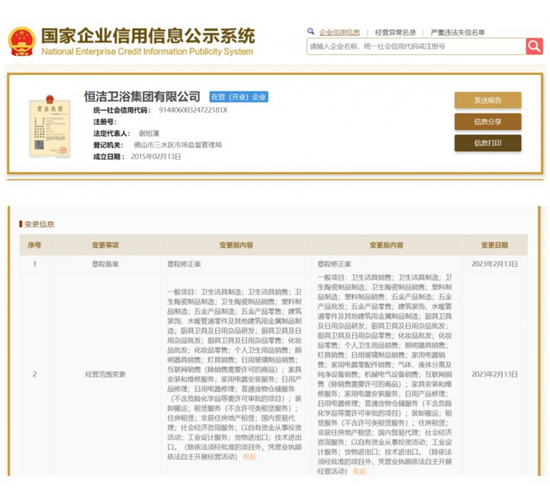Image resolution: width=550 pixels, height=490 pixels.
Task: Click the 变更日期 column header
Action: [x=495, y=245]
